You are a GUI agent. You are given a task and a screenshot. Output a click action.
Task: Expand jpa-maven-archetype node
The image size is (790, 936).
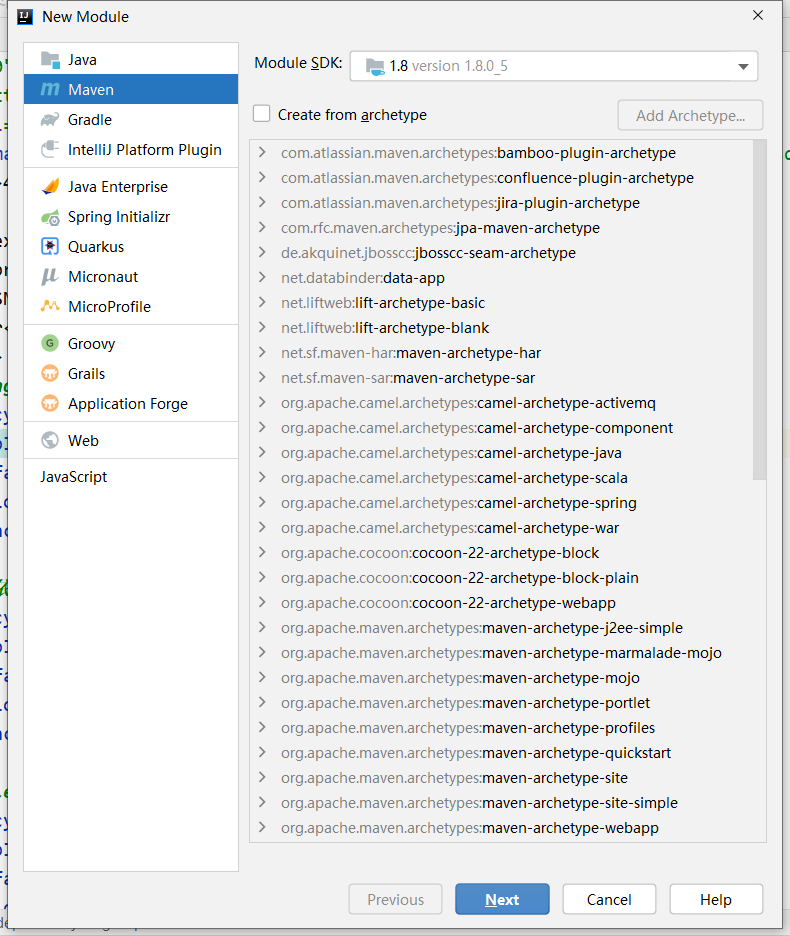262,228
